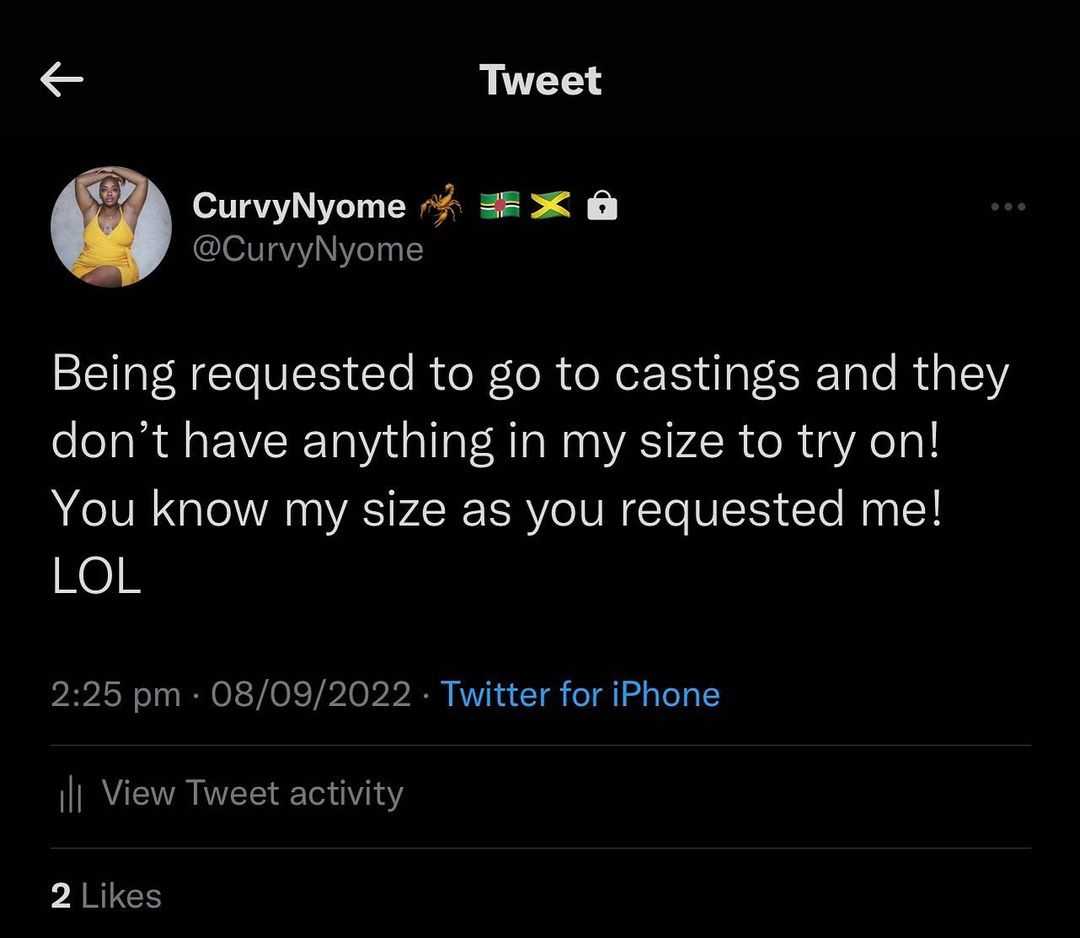Screen dimensions: 1080x938
Task: Click the tweet activity bar chart icon
Action: [70, 795]
